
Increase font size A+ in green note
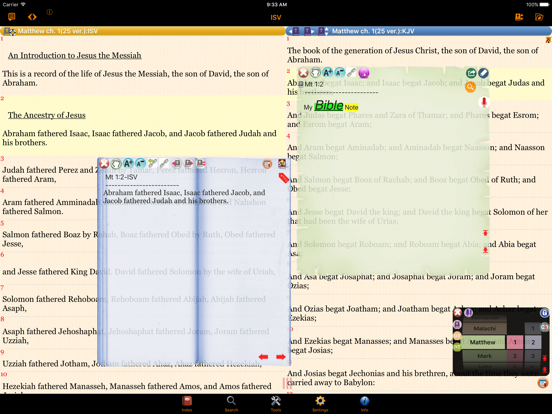[x=327, y=73]
